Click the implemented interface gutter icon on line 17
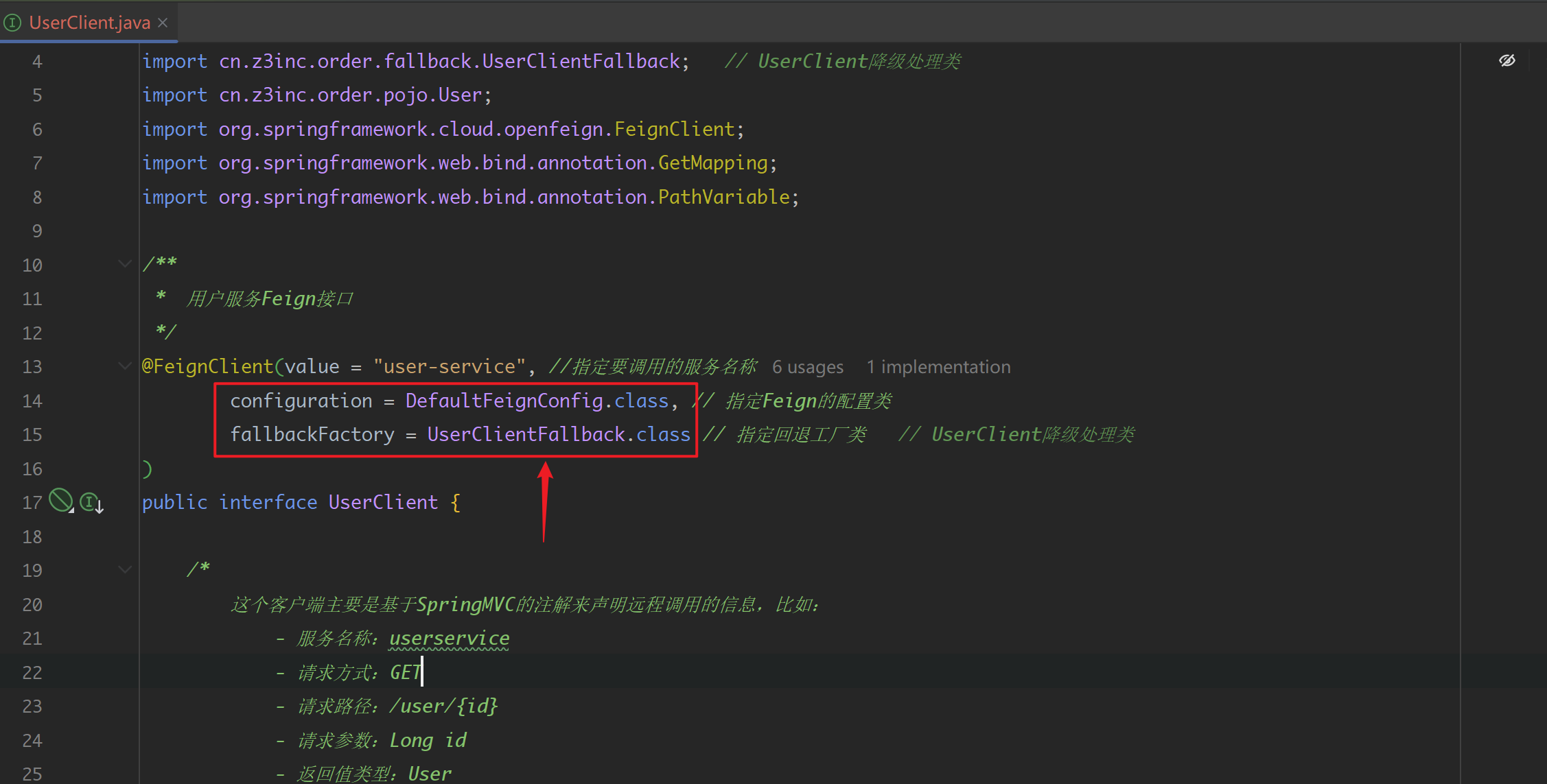The width and height of the screenshot is (1547, 784). 91,503
